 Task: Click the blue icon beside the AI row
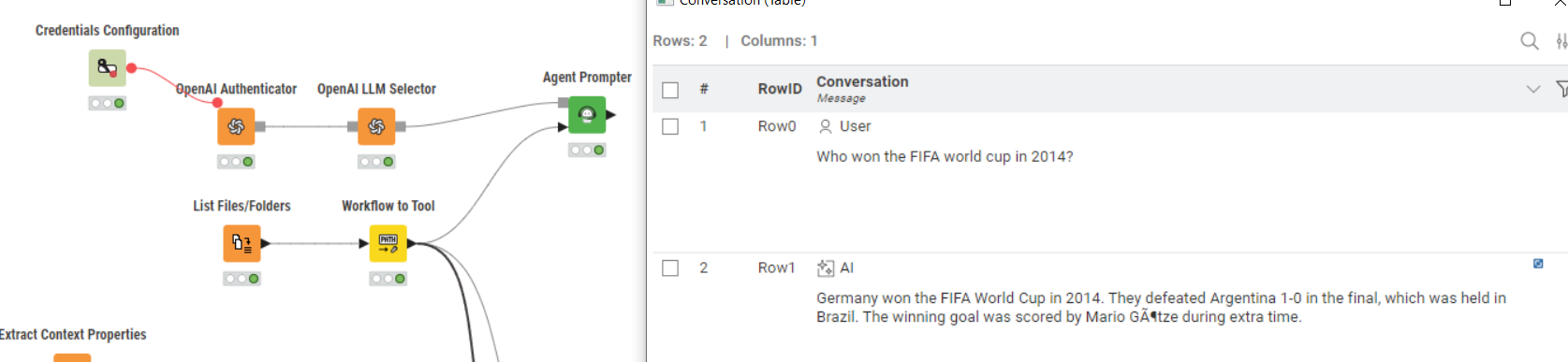point(1538,264)
